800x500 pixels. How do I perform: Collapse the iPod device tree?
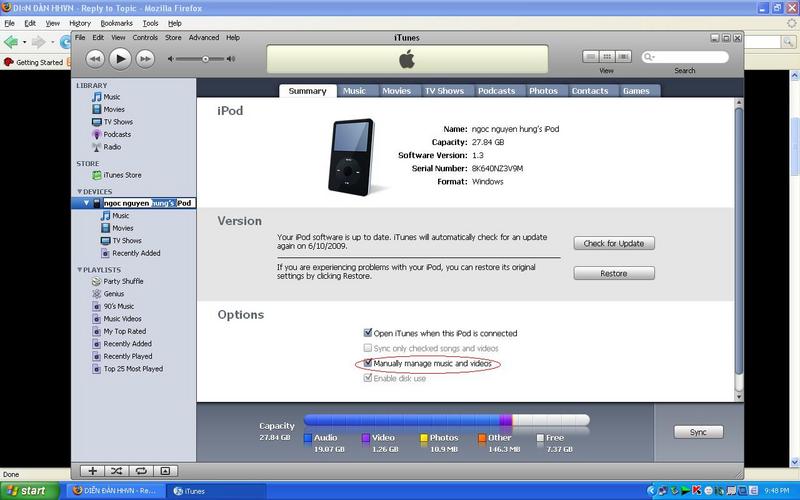click(x=86, y=203)
